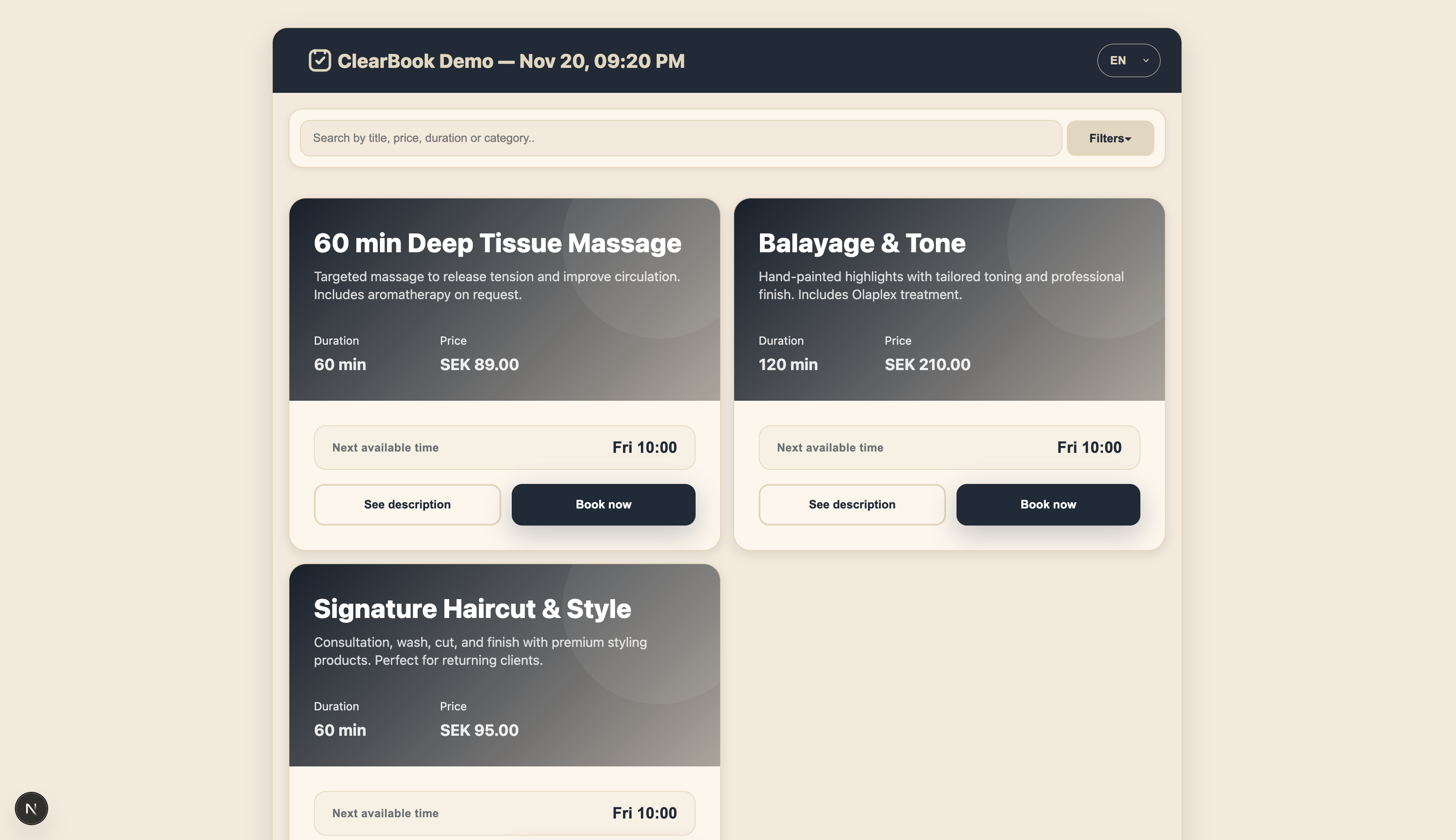Click the language dropdown chevron arrow
1456x840 pixels.
tap(1146, 60)
